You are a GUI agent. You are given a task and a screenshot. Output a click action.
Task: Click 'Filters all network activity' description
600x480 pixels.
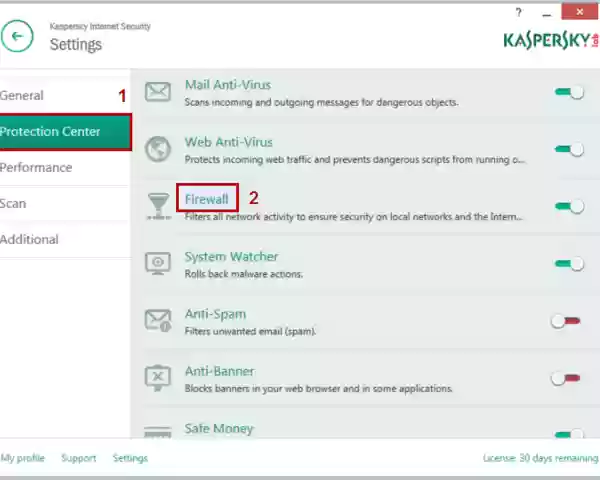pos(353,217)
